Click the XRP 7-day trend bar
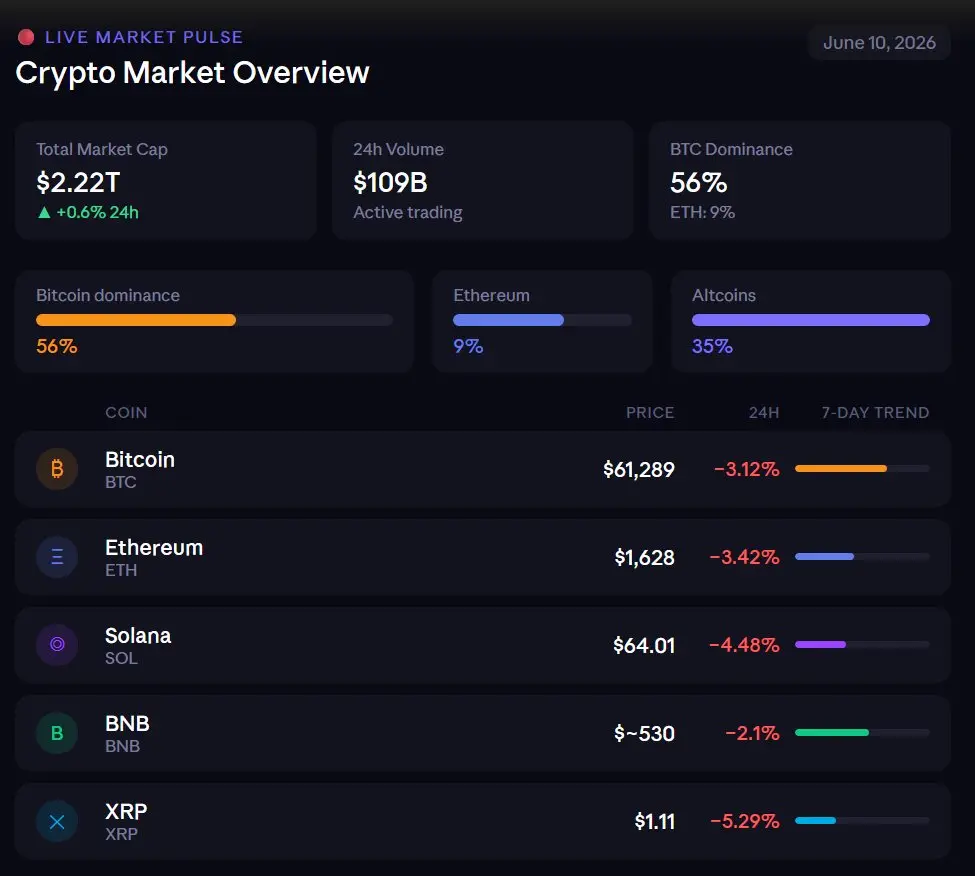The image size is (975, 876). point(862,821)
